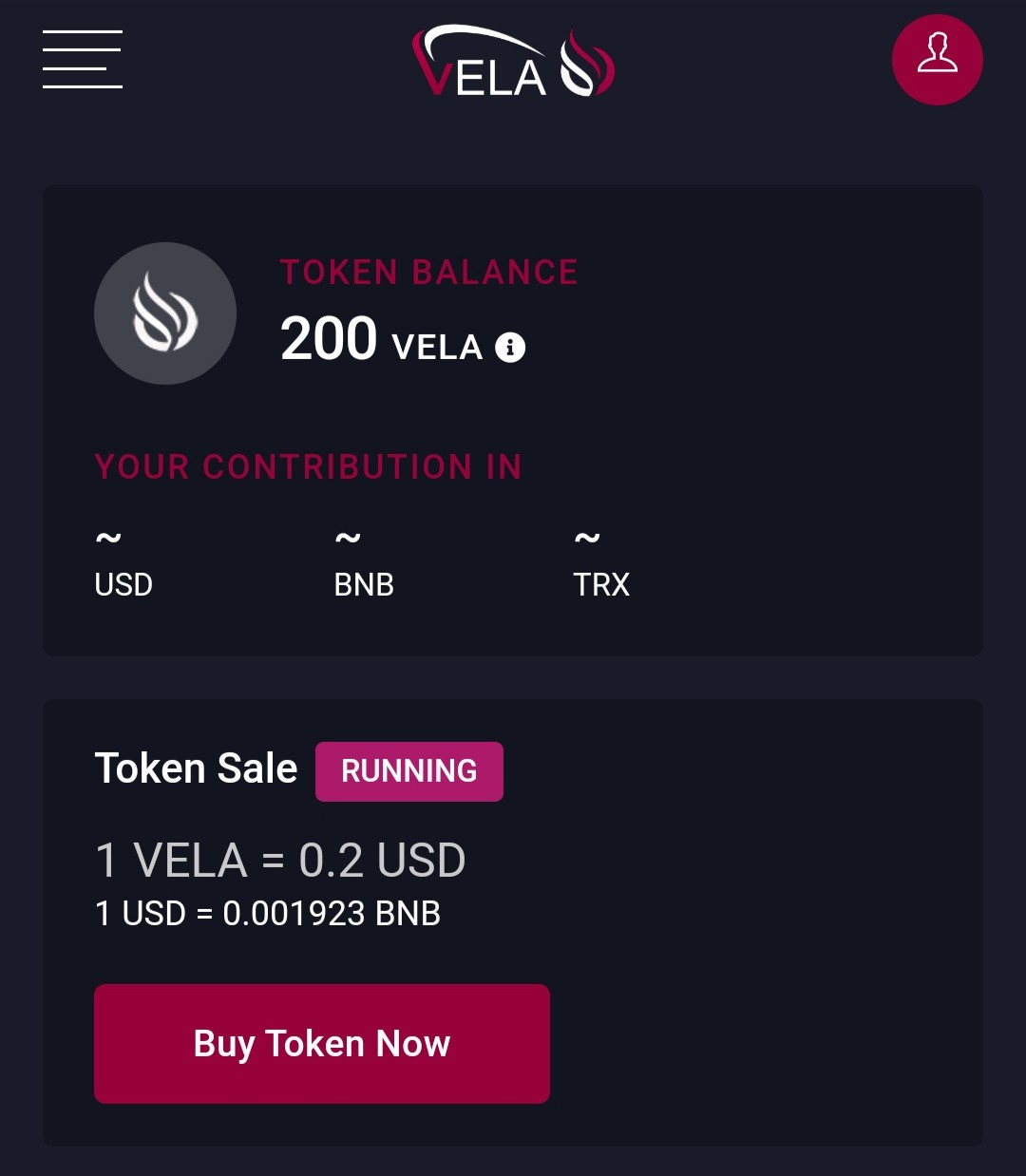Click the 1 VELA = 0.2 USD rate
The height and width of the screenshot is (1176, 1026).
pos(280,861)
